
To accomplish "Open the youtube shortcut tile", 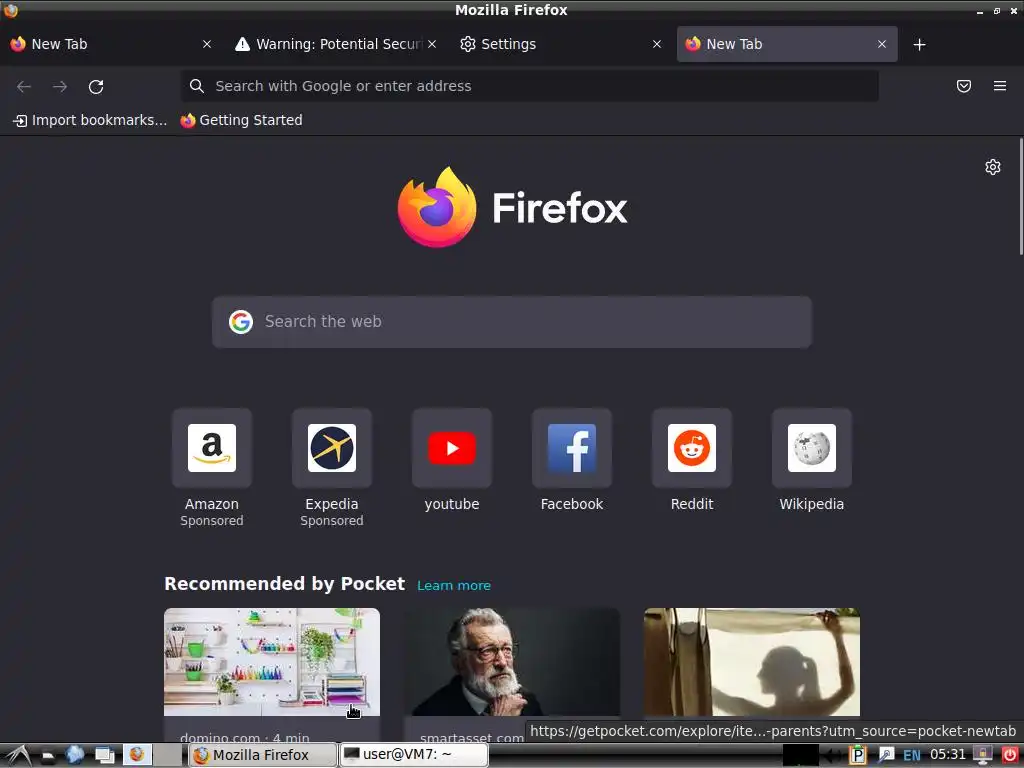I will pyautogui.click(x=452, y=448).
